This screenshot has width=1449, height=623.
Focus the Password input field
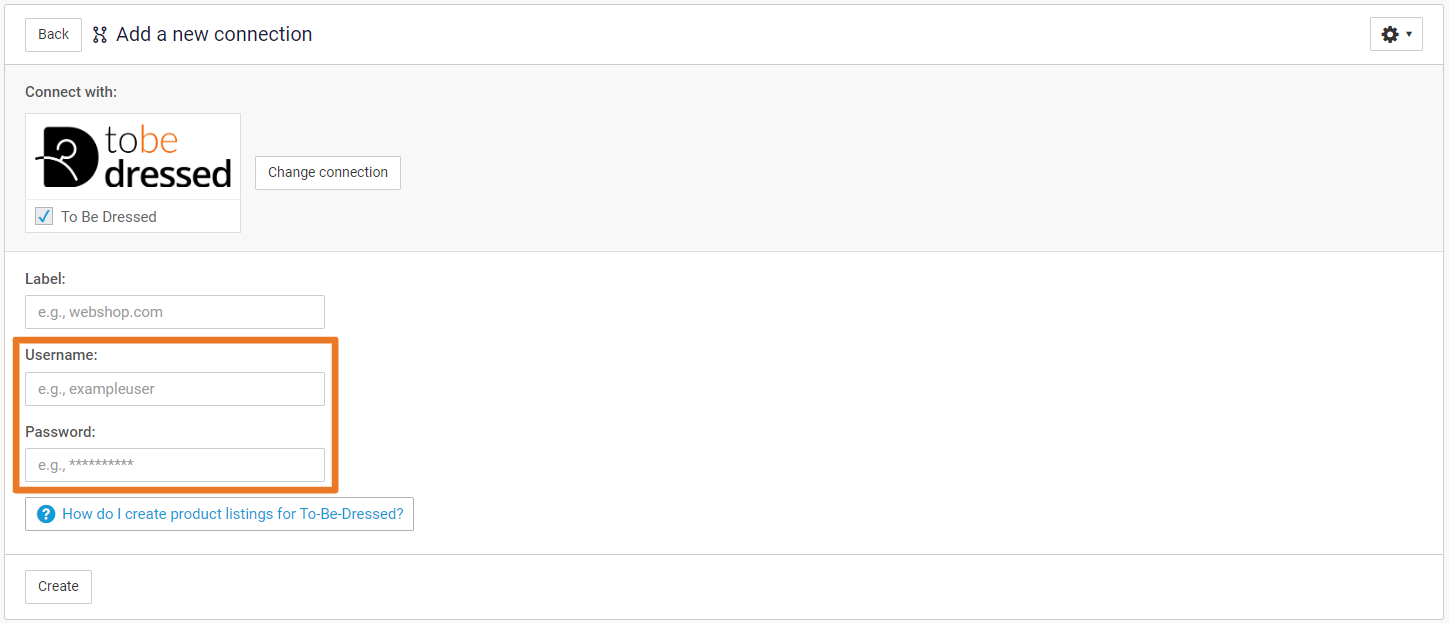(x=175, y=465)
